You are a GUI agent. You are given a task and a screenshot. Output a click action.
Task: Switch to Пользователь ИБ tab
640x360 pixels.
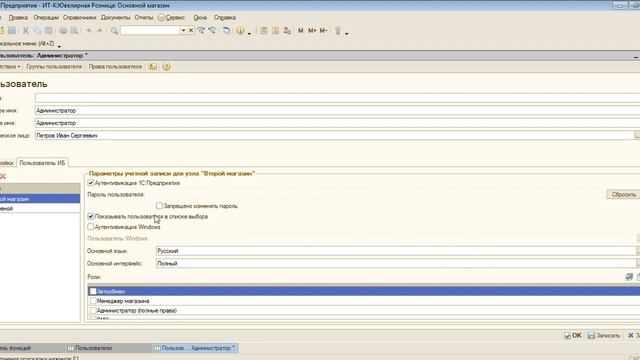42,163
